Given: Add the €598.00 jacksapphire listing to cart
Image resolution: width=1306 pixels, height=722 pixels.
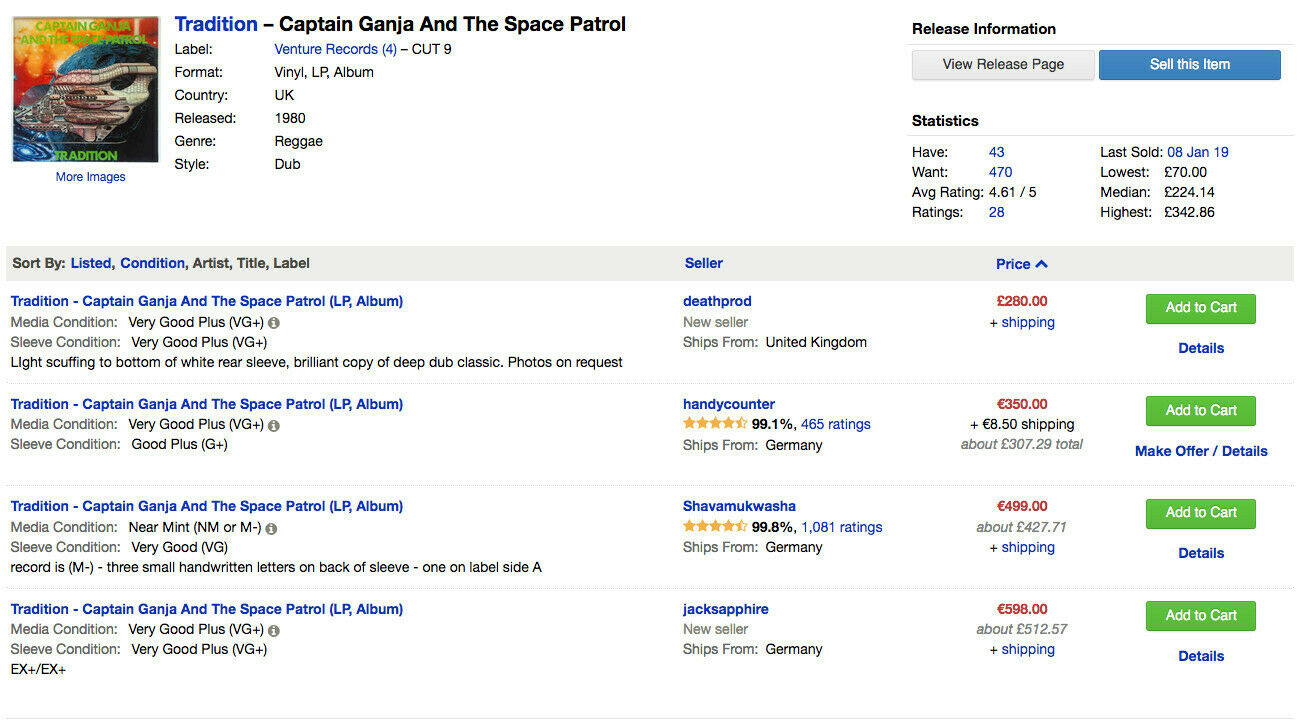Looking at the screenshot, I should click(x=1200, y=616).
